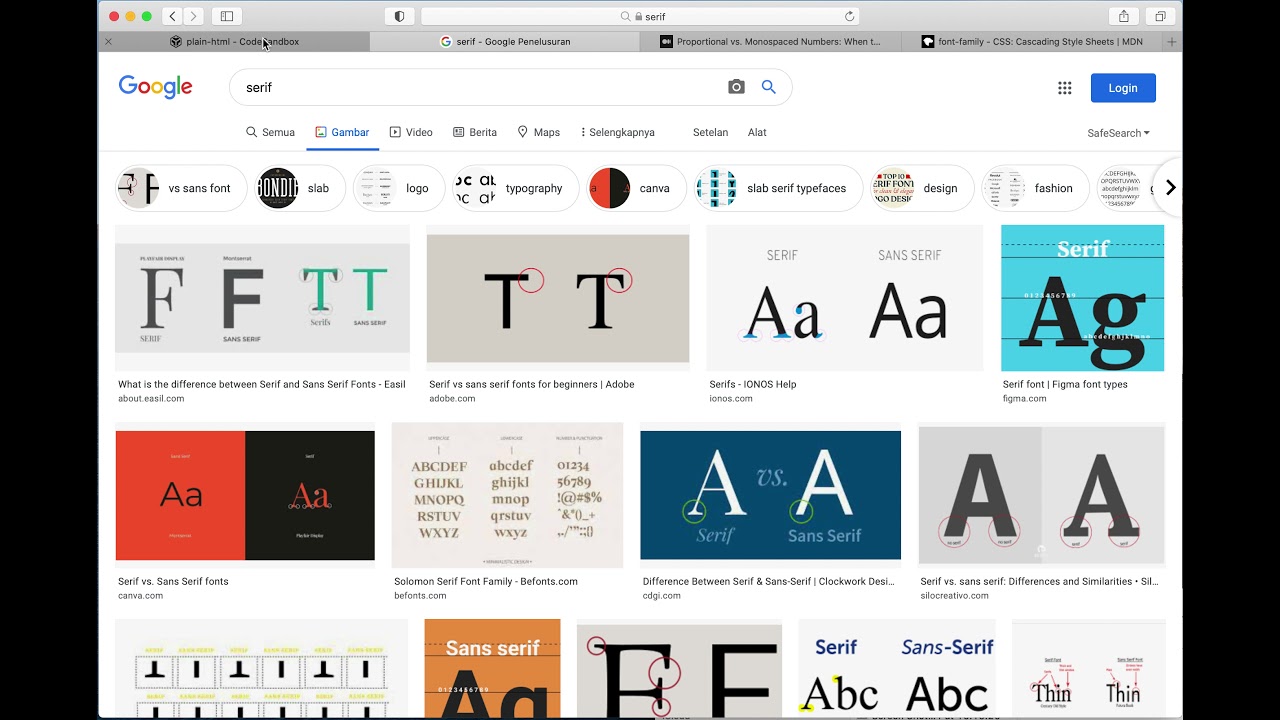
Task: Click silocreativo.com source text
Action: click(x=954, y=595)
